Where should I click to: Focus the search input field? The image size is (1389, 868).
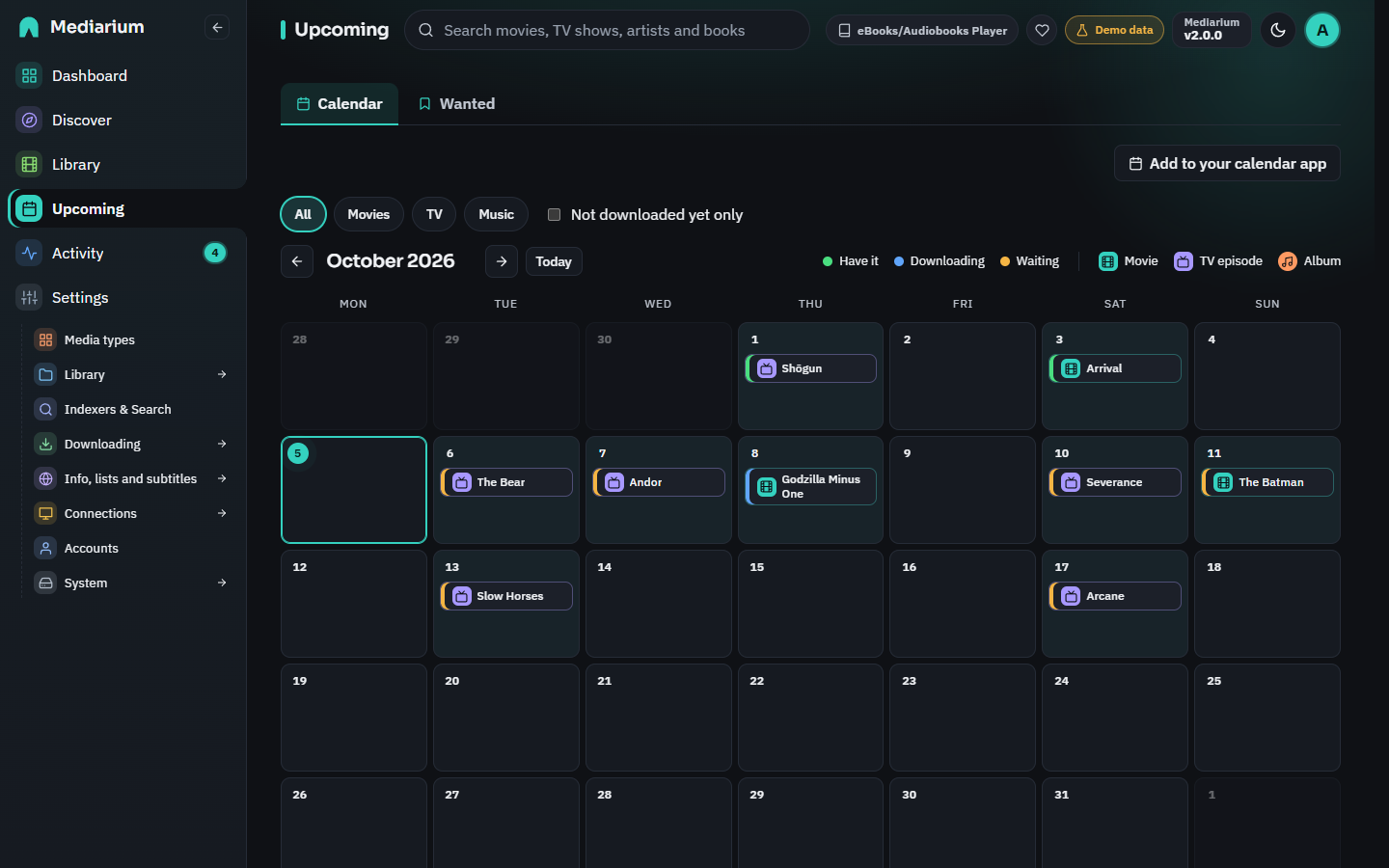[x=607, y=30]
